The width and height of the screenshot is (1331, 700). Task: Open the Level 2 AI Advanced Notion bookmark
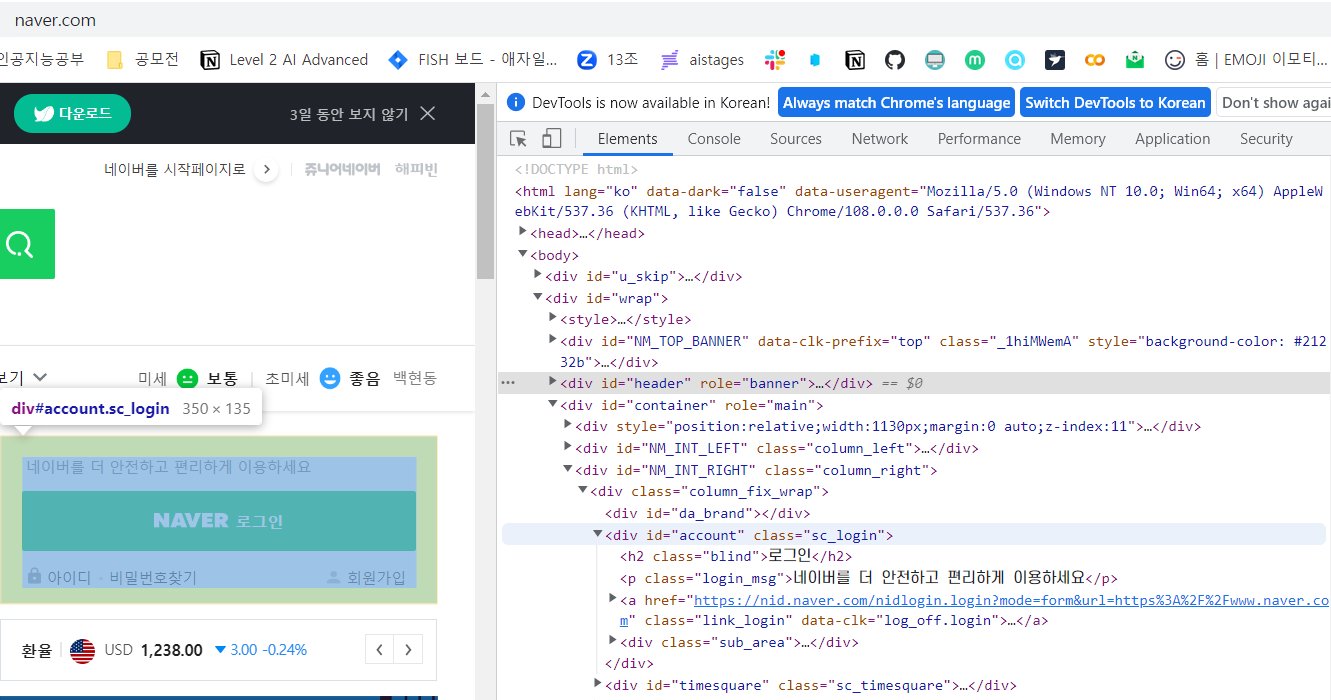[284, 60]
